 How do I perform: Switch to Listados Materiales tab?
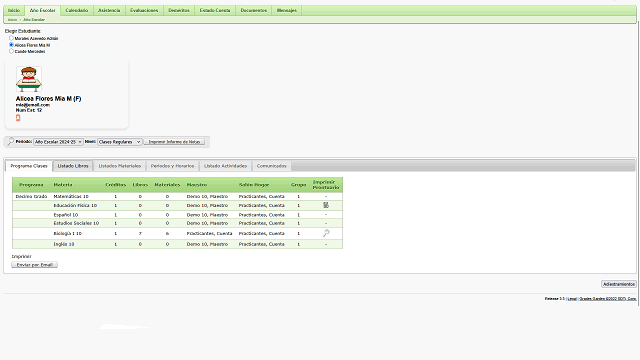[120, 166]
